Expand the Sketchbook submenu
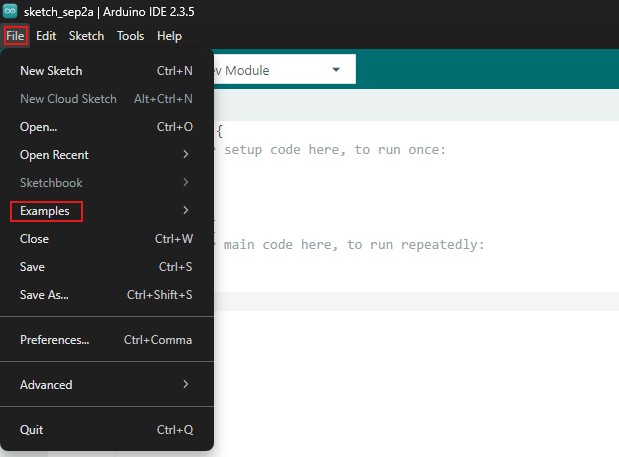This screenshot has width=619, height=457. tap(107, 183)
